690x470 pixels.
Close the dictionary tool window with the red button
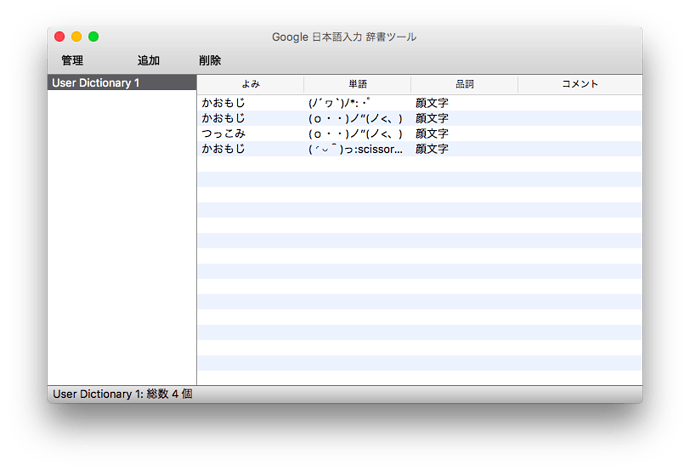60,37
